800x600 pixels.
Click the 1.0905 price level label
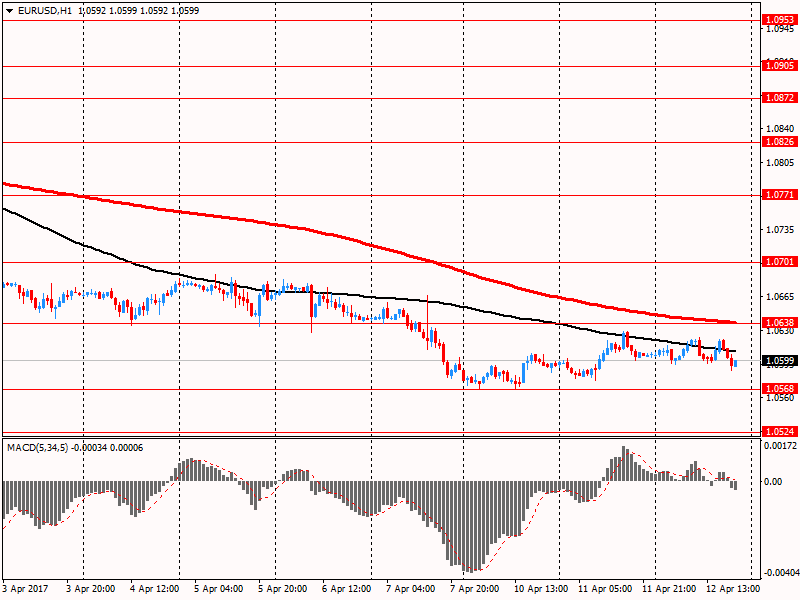[779, 65]
